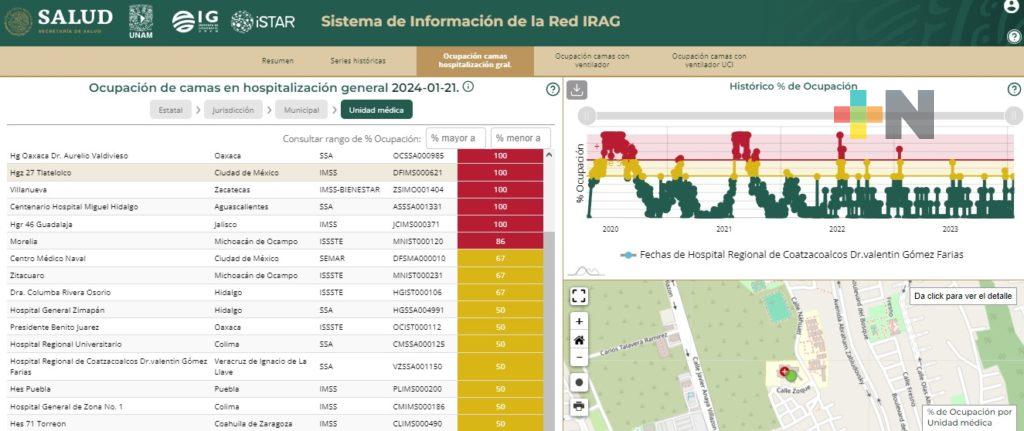Screen dimensions: 1024x431
Task: Select Centenario Hospital Miguel Hidalgo row
Action: point(276,207)
